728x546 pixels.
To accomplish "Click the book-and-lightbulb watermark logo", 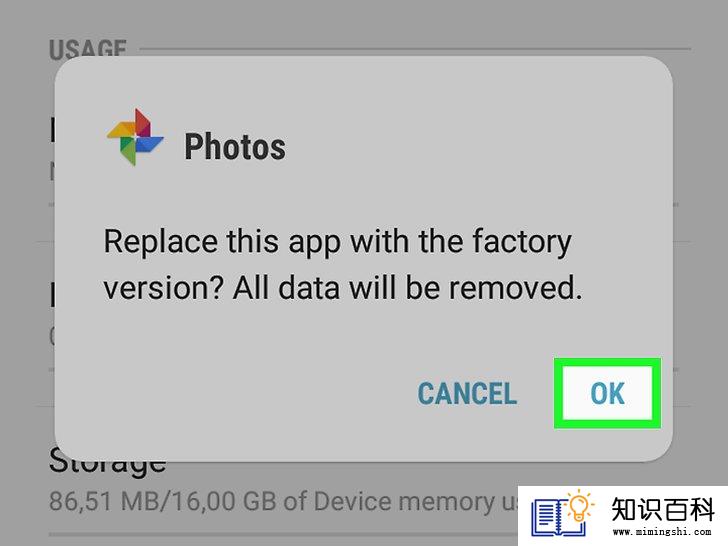I will click(x=563, y=513).
